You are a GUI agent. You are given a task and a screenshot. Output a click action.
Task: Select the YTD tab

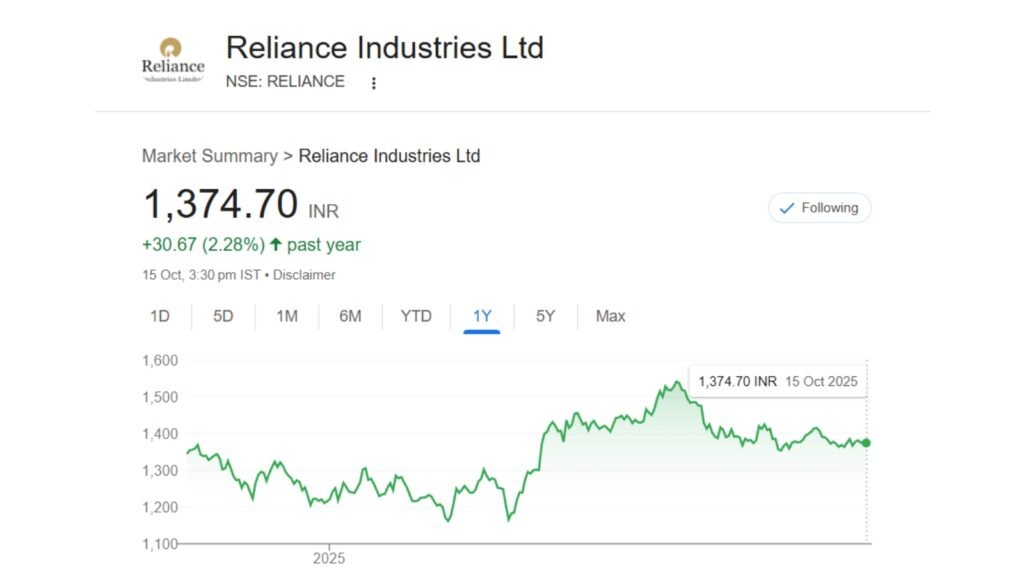[x=416, y=316]
